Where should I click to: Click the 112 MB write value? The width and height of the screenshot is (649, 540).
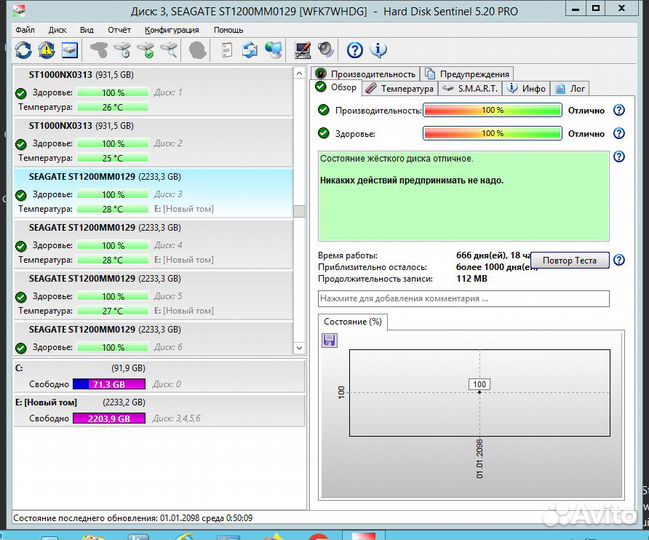(x=472, y=278)
